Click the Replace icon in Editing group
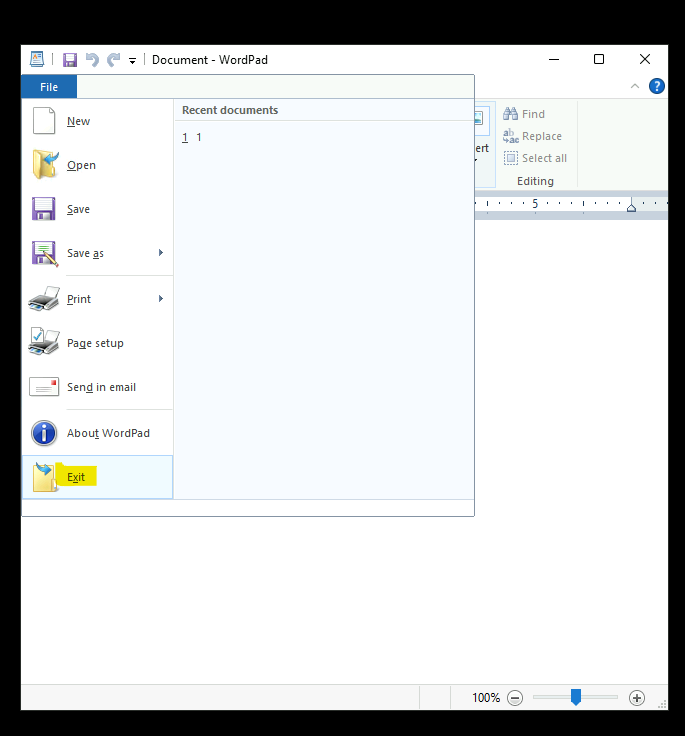 point(511,136)
